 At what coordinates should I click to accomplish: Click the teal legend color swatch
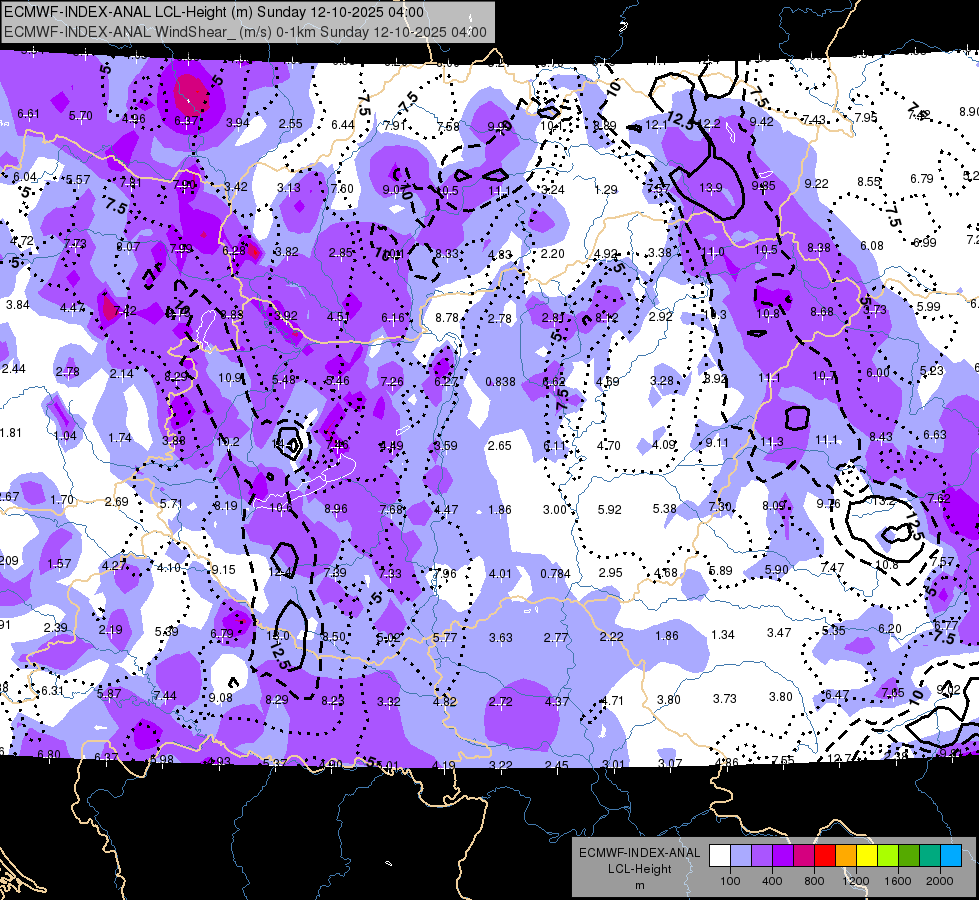pos(930,855)
